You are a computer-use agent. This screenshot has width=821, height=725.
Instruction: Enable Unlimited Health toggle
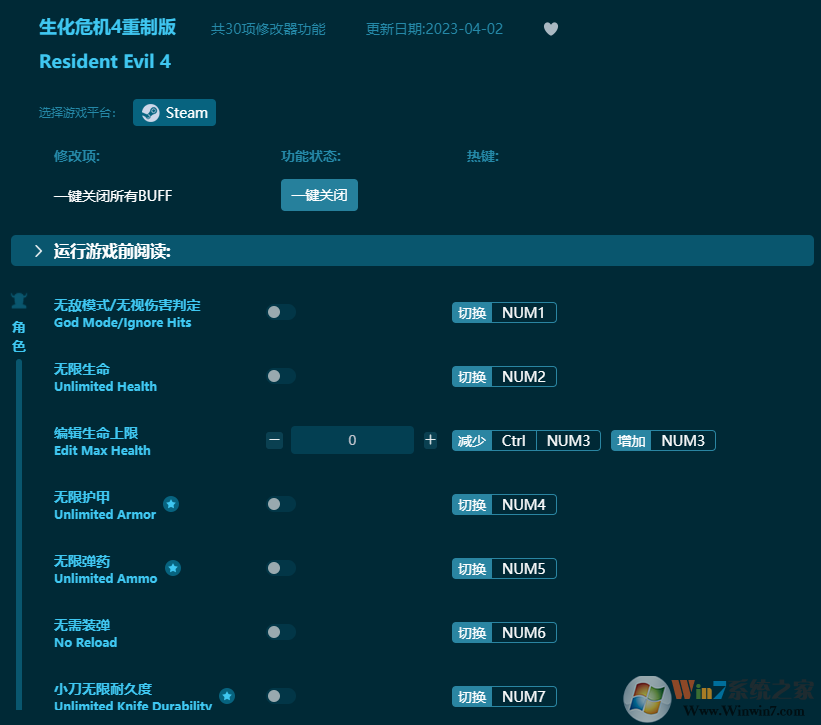280,376
